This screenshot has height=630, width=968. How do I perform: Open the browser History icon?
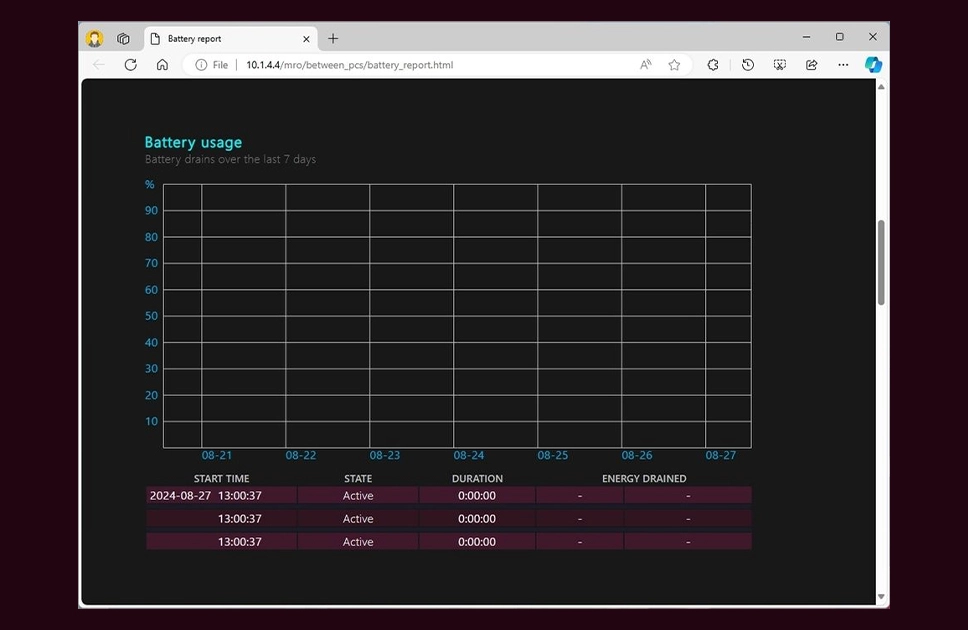(748, 65)
